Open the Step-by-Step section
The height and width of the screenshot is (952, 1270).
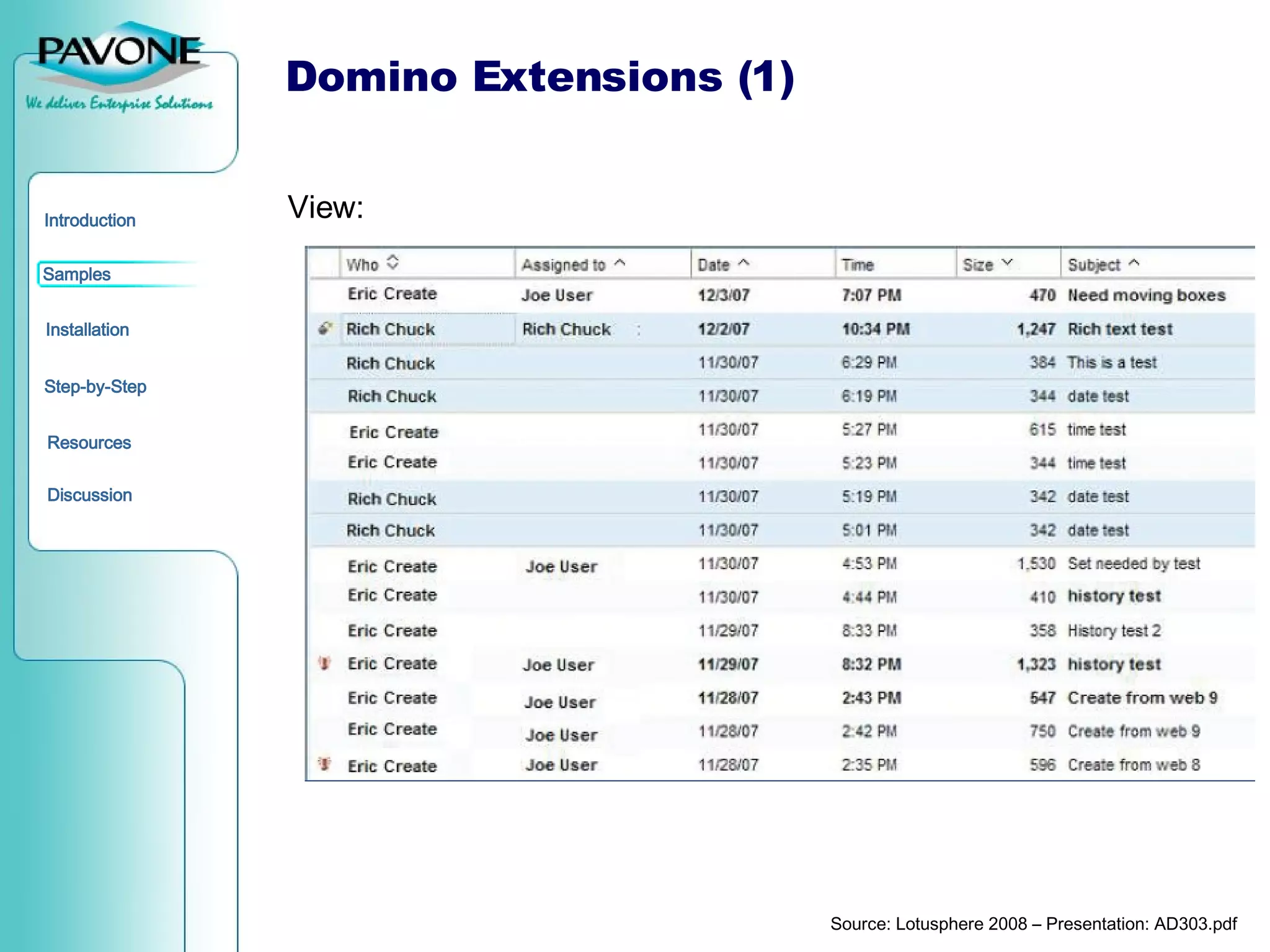click(95, 387)
